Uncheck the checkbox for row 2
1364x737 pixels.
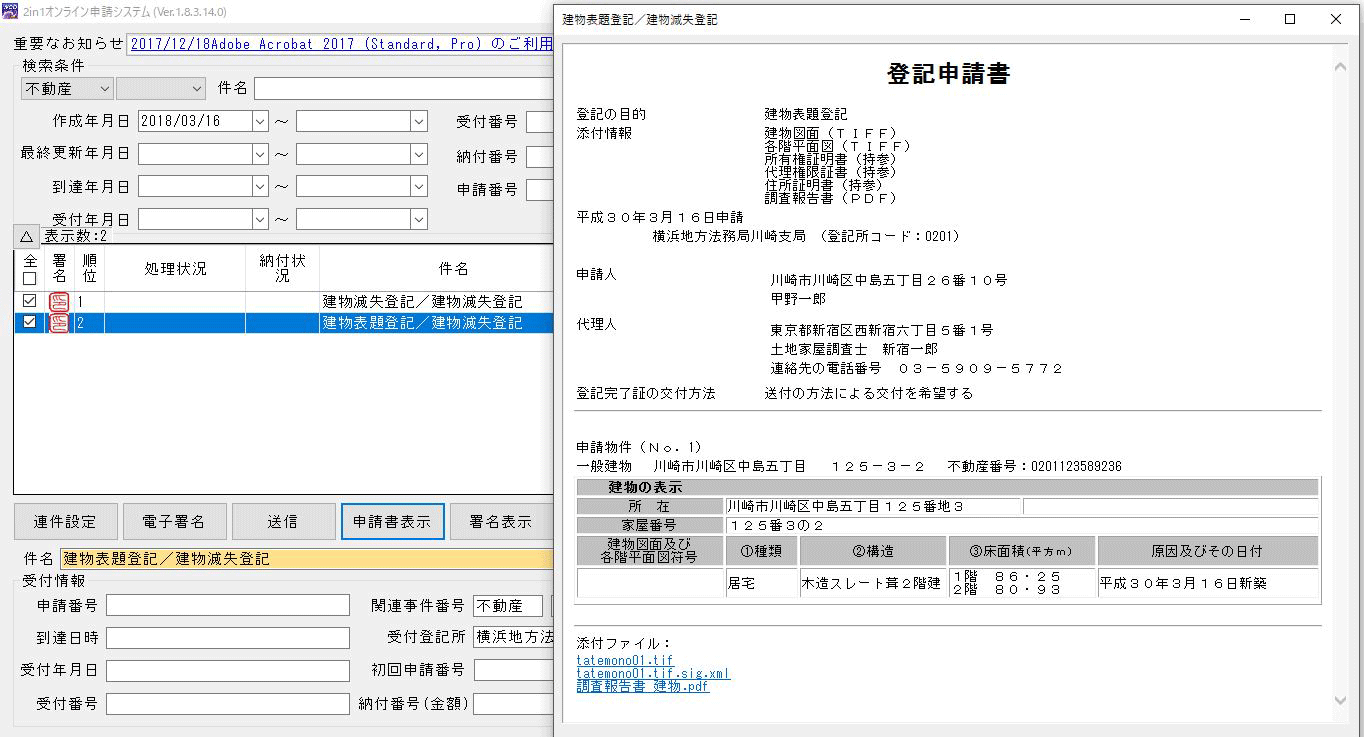click(x=29, y=323)
